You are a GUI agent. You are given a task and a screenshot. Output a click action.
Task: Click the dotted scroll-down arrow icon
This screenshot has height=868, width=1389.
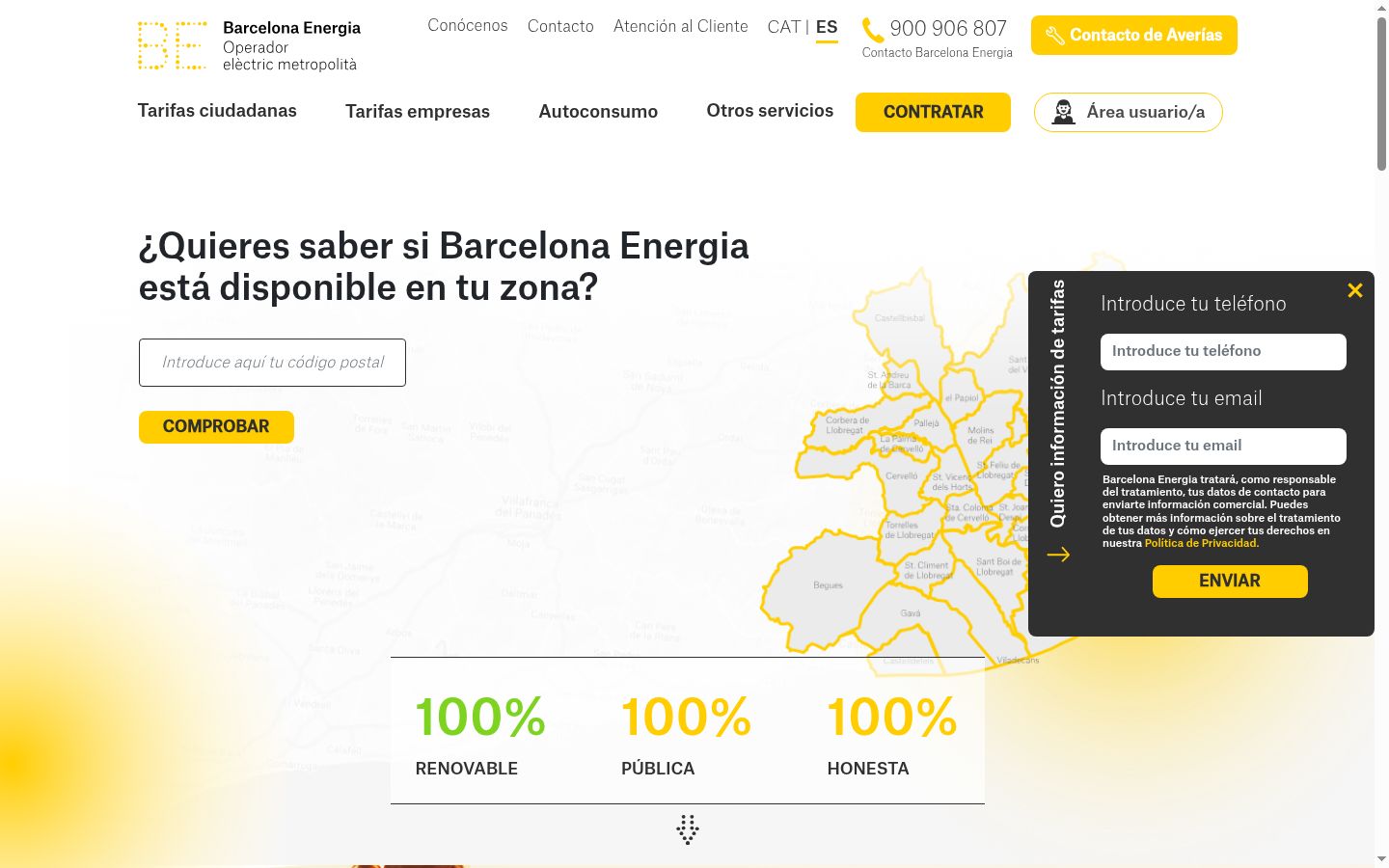click(688, 829)
